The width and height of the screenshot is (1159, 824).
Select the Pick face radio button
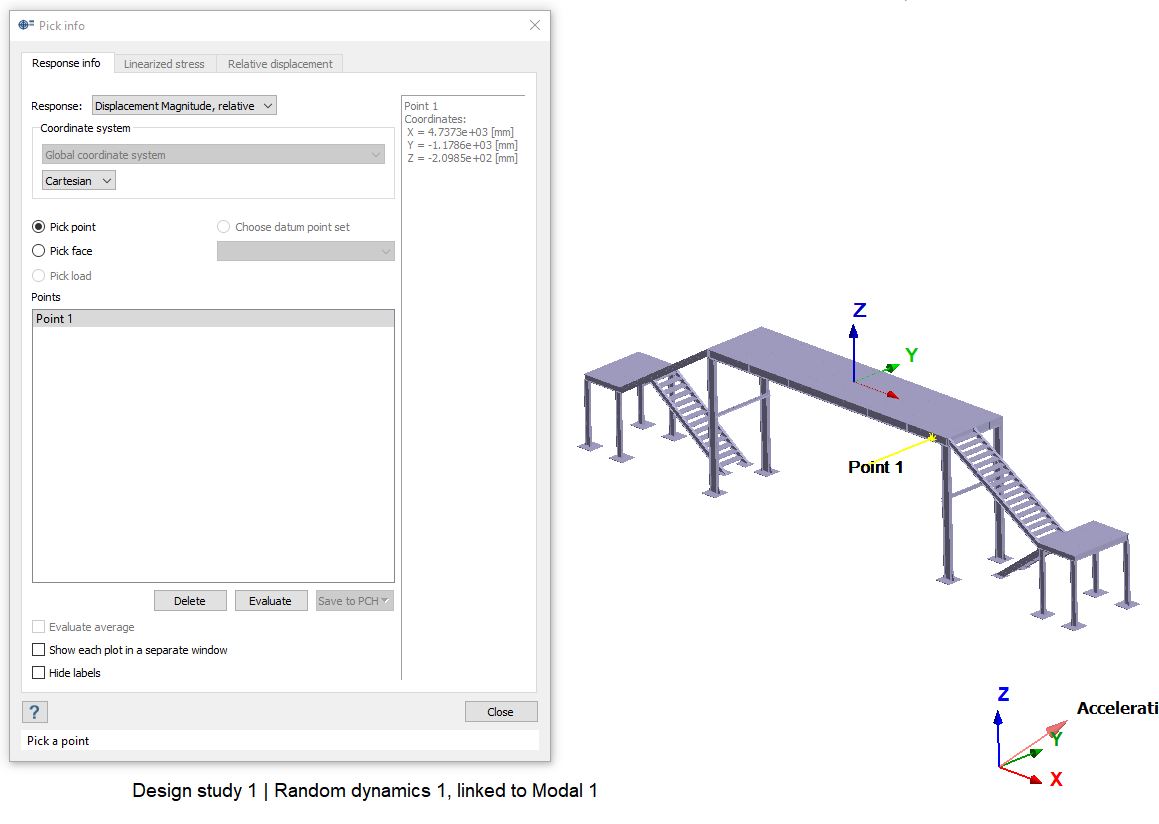click(x=38, y=251)
